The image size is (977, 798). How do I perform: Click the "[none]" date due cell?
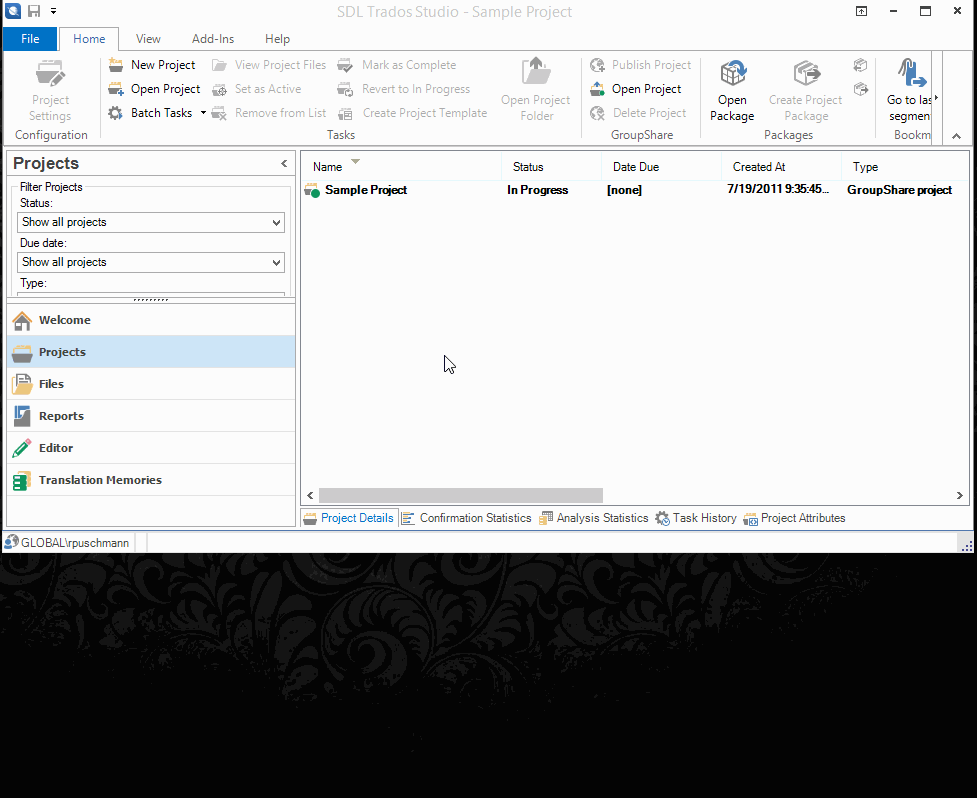[624, 190]
